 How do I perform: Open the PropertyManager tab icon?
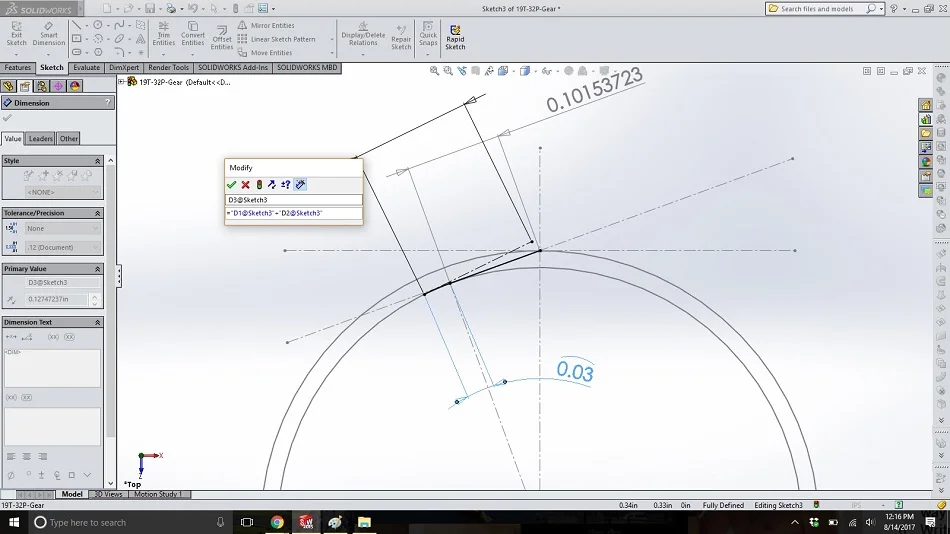tap(25, 86)
